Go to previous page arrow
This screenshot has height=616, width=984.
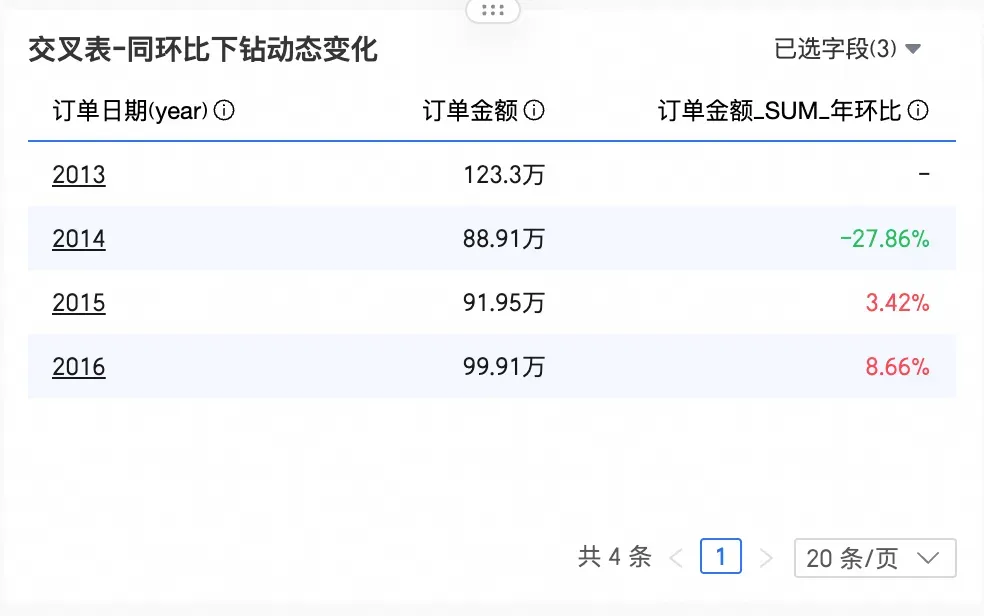point(676,558)
